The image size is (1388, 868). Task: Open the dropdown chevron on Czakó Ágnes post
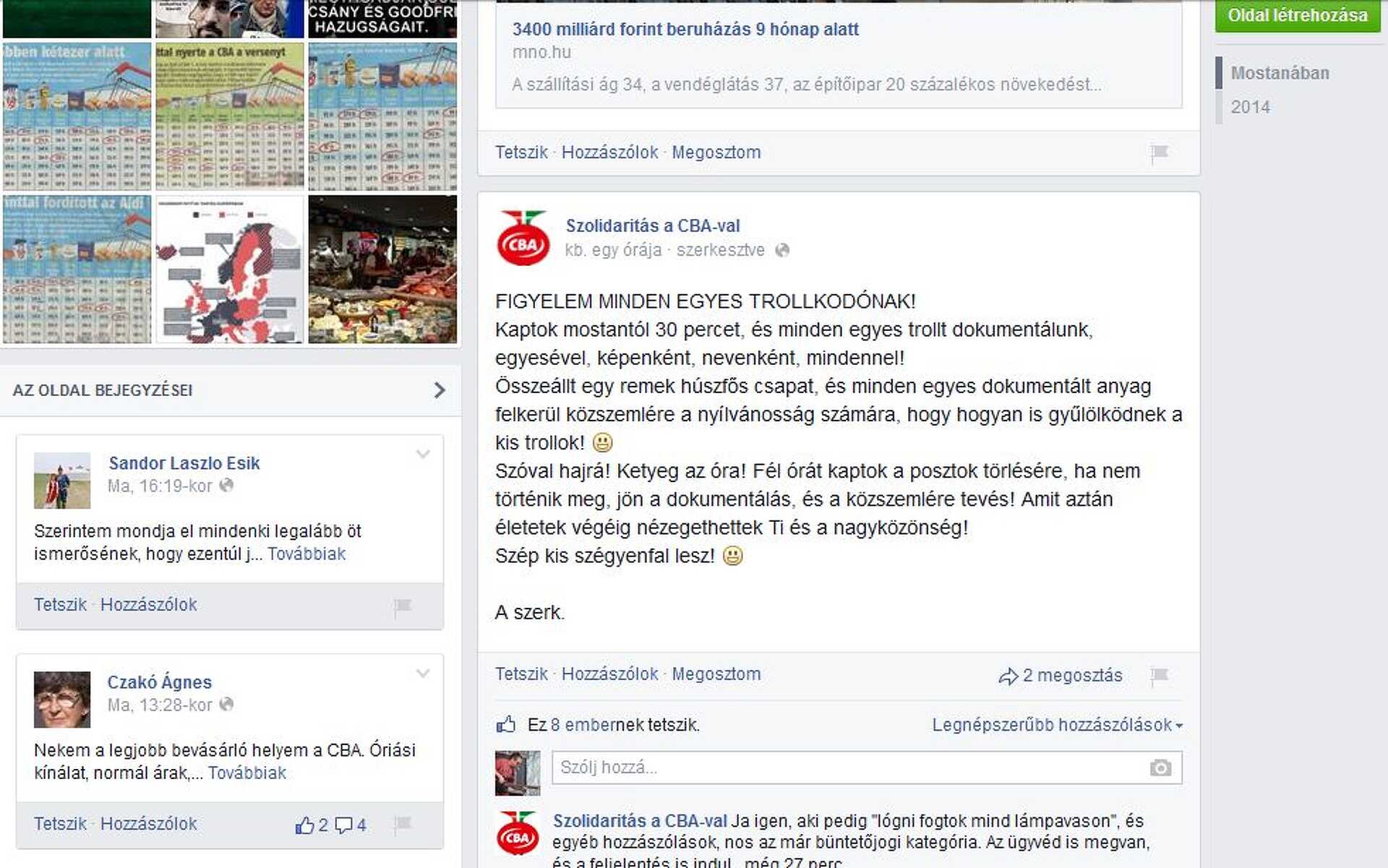(x=423, y=673)
